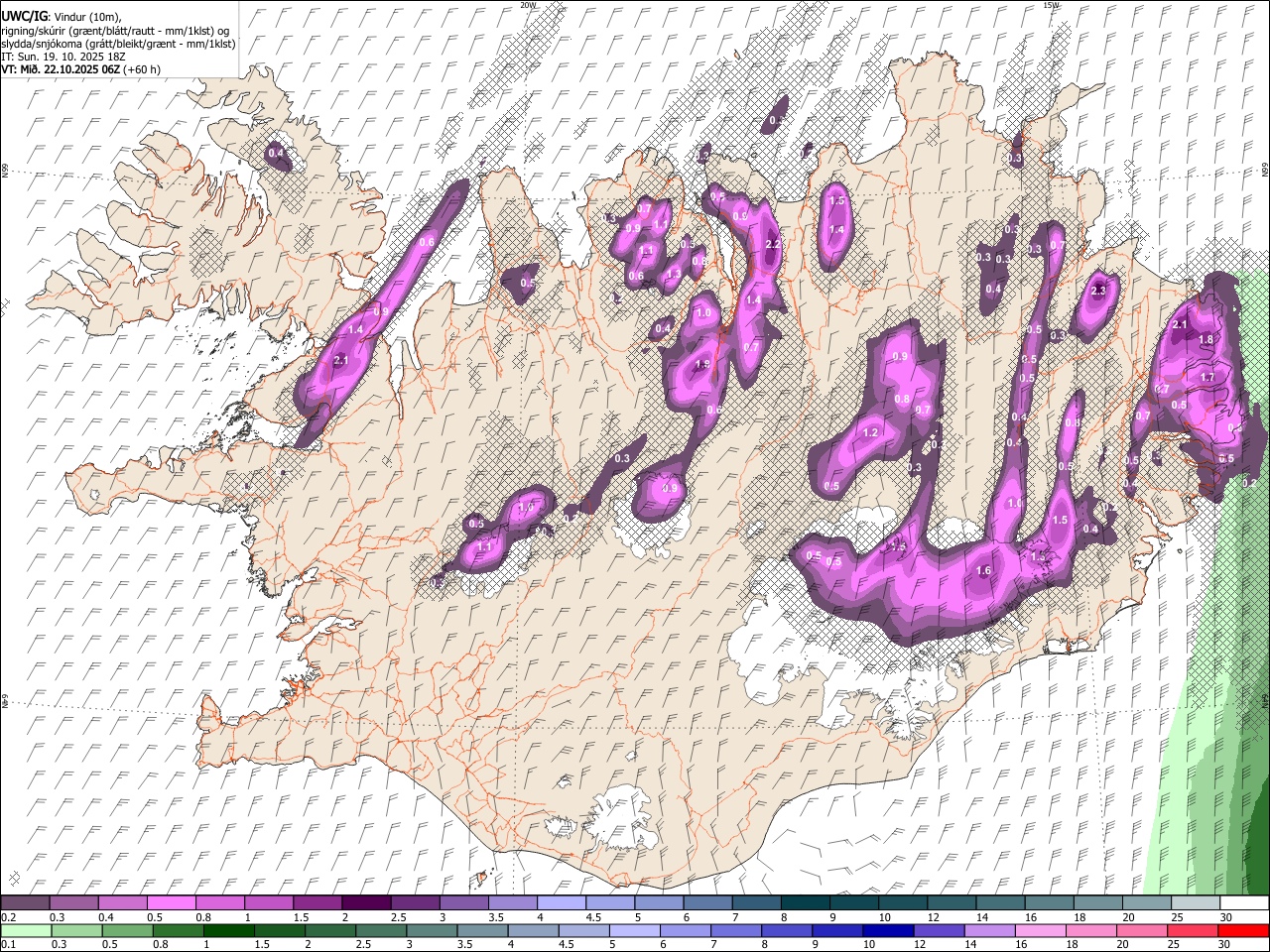The height and width of the screenshot is (952, 1270).
Task: Pick the 18–20 grey-teal snow-scale swatch
Action: [1096, 902]
